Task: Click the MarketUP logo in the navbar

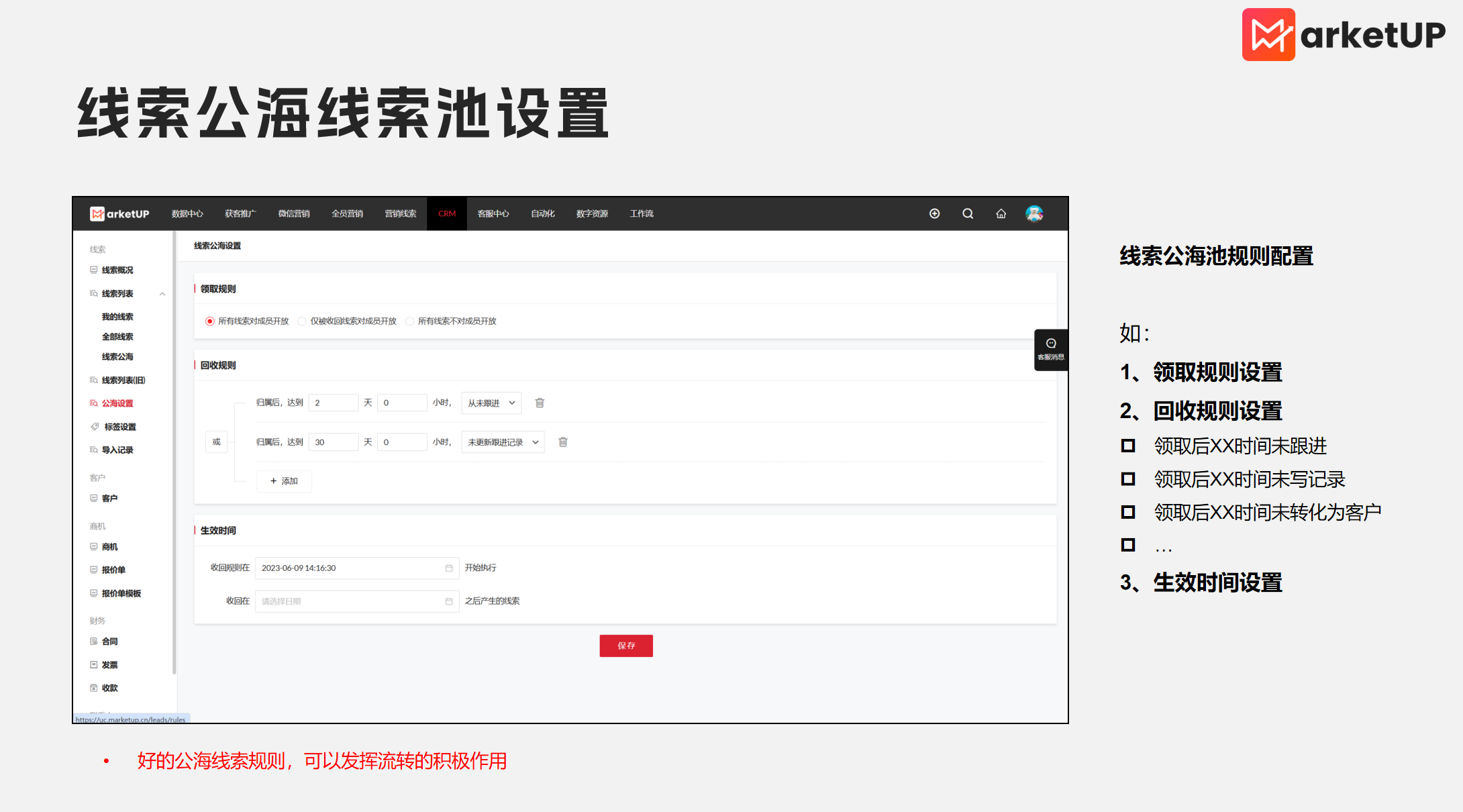Action: tap(119, 214)
